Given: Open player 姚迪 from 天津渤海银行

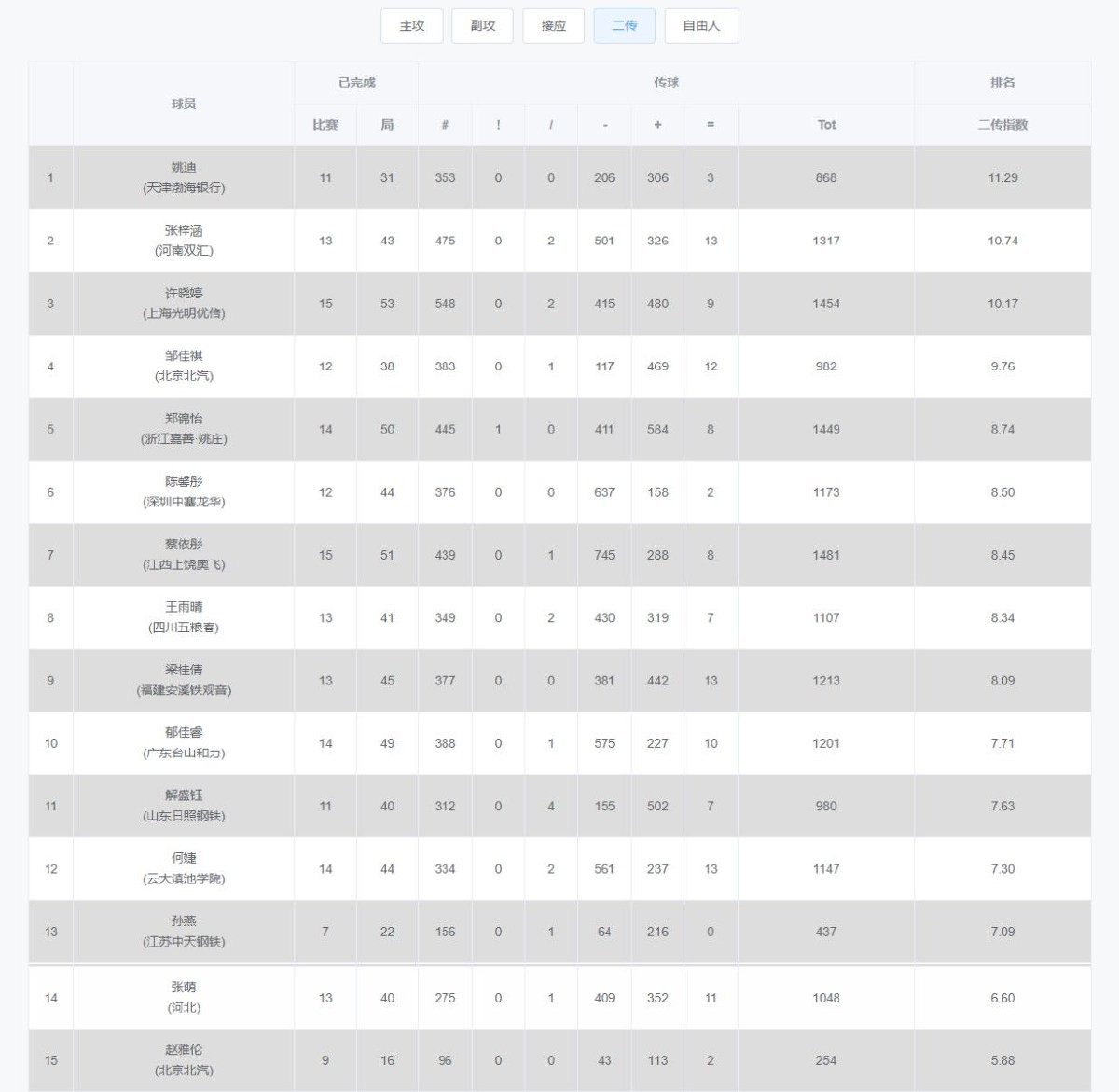Looking at the screenshot, I should pyautogui.click(x=184, y=177).
